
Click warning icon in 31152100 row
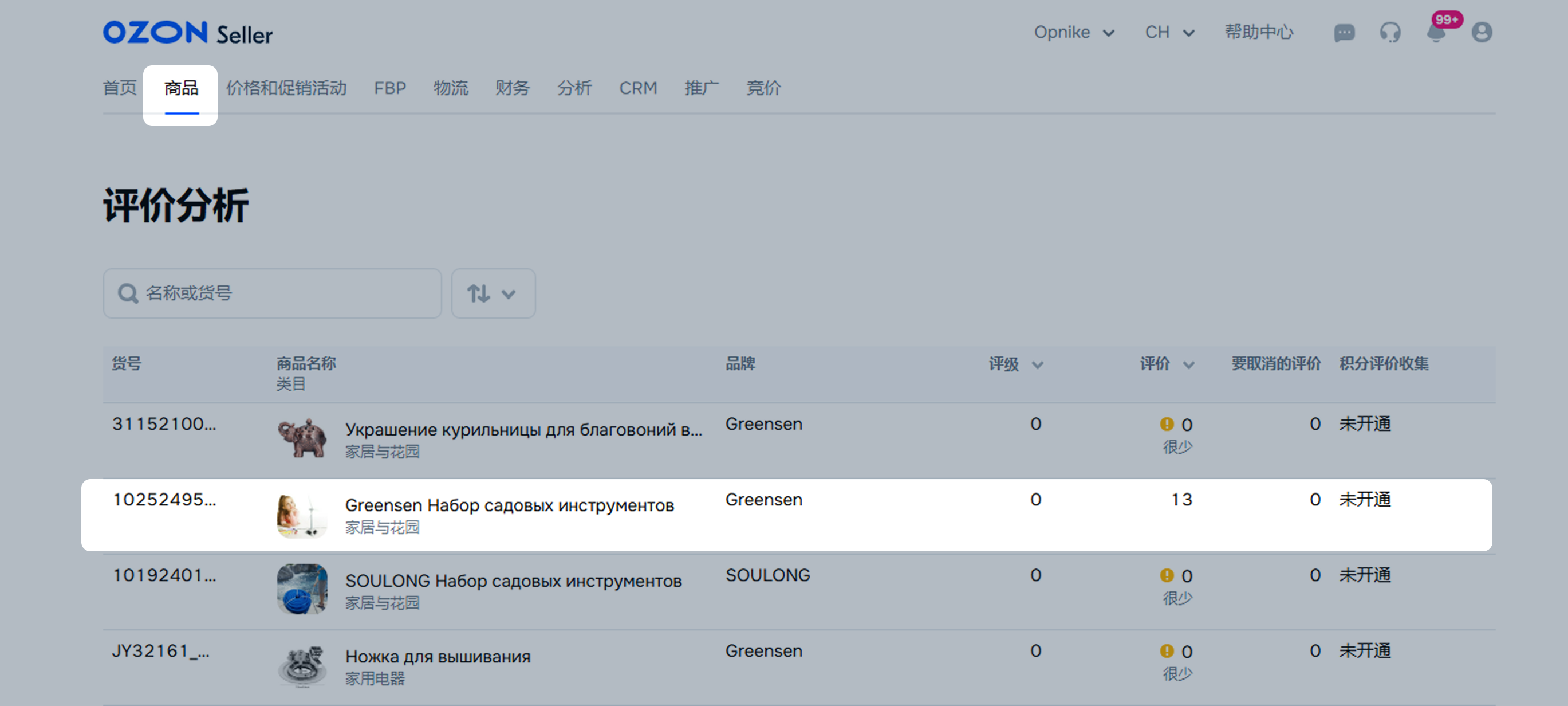[1166, 424]
